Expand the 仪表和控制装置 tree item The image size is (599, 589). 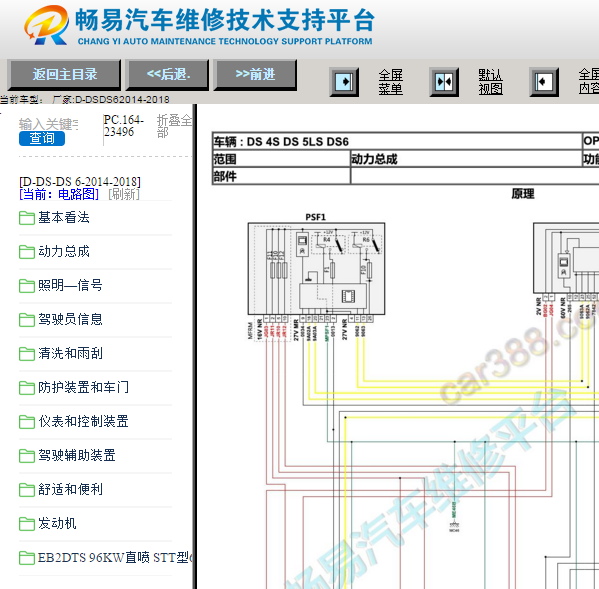point(83,422)
